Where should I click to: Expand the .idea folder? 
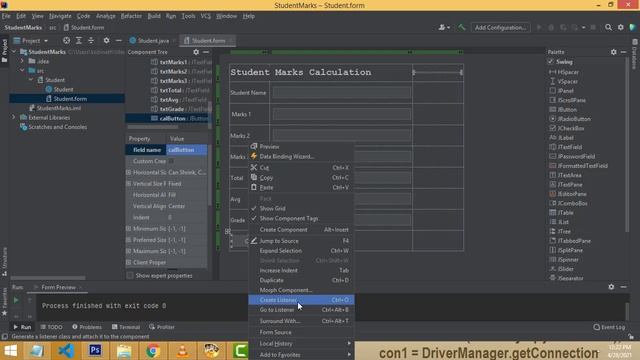point(22,61)
